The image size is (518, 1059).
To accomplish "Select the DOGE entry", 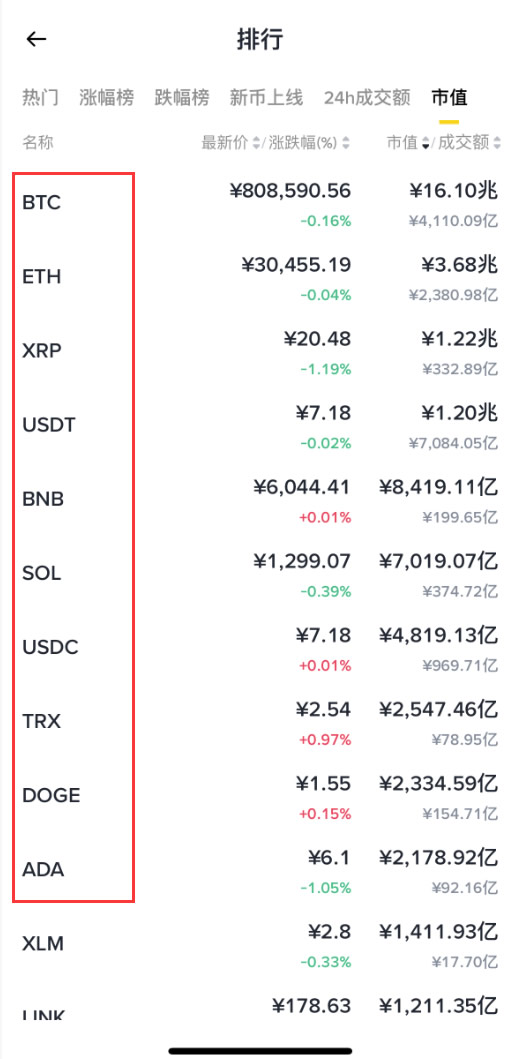I will [259, 796].
